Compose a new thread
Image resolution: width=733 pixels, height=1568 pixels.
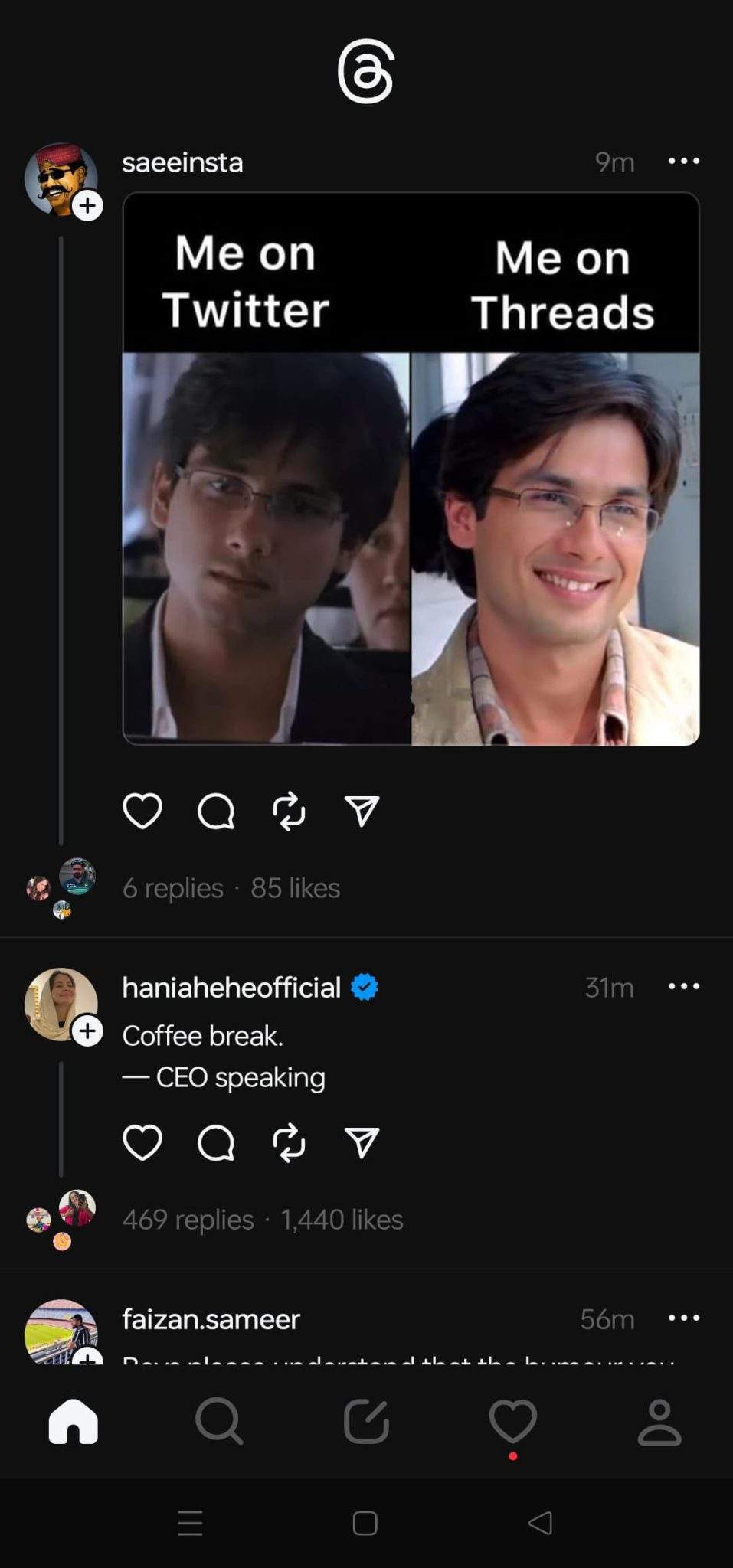[366, 1422]
